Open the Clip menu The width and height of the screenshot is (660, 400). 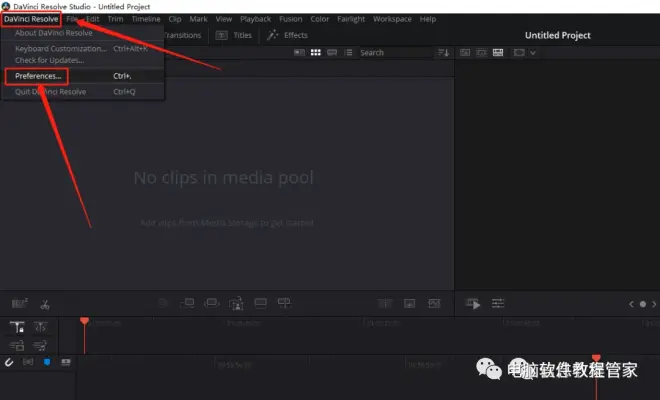[175, 19]
